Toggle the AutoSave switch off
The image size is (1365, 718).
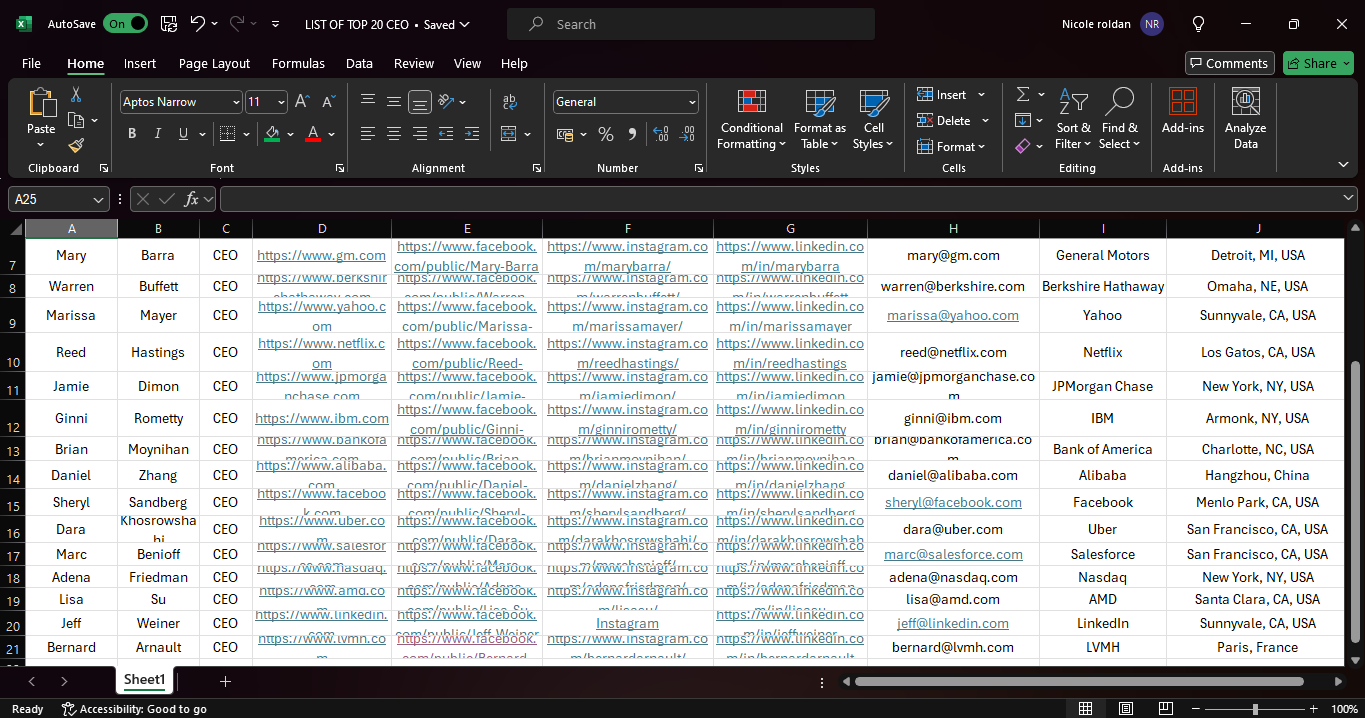(126, 24)
